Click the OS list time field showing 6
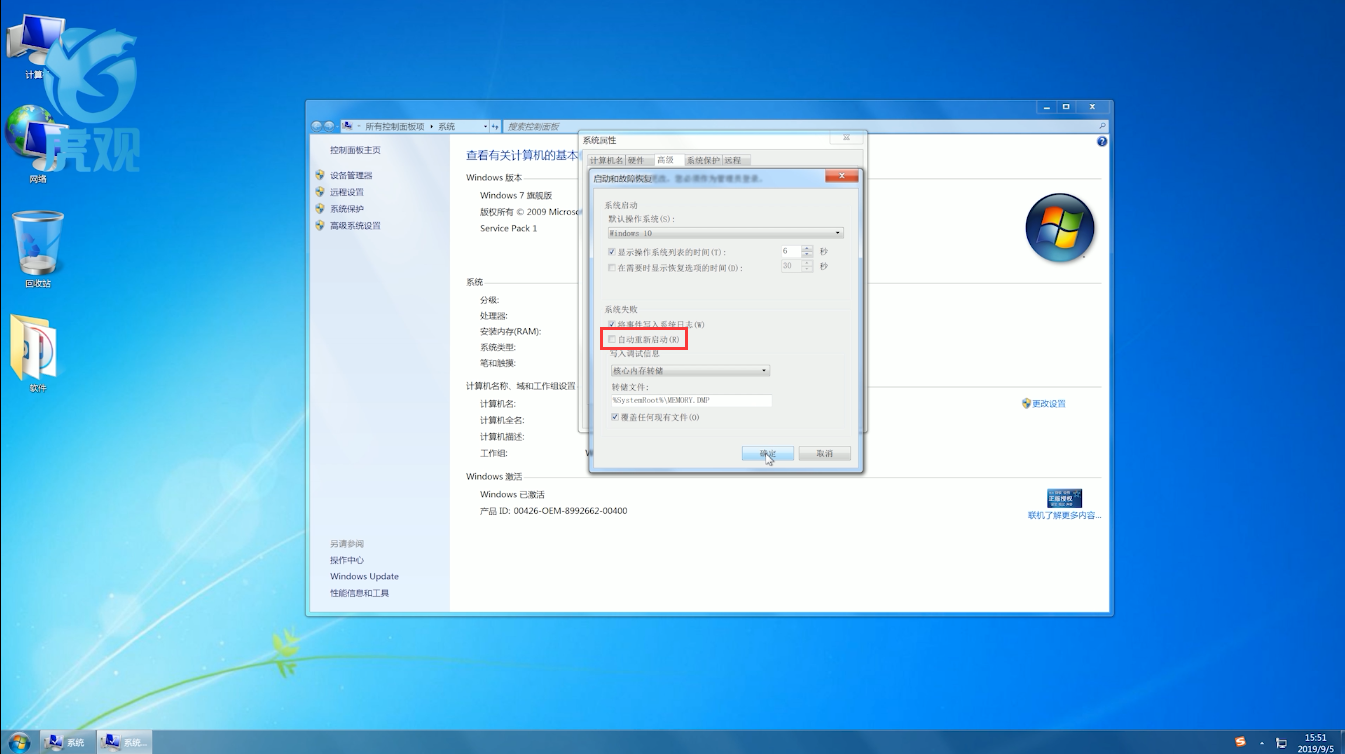 (791, 252)
